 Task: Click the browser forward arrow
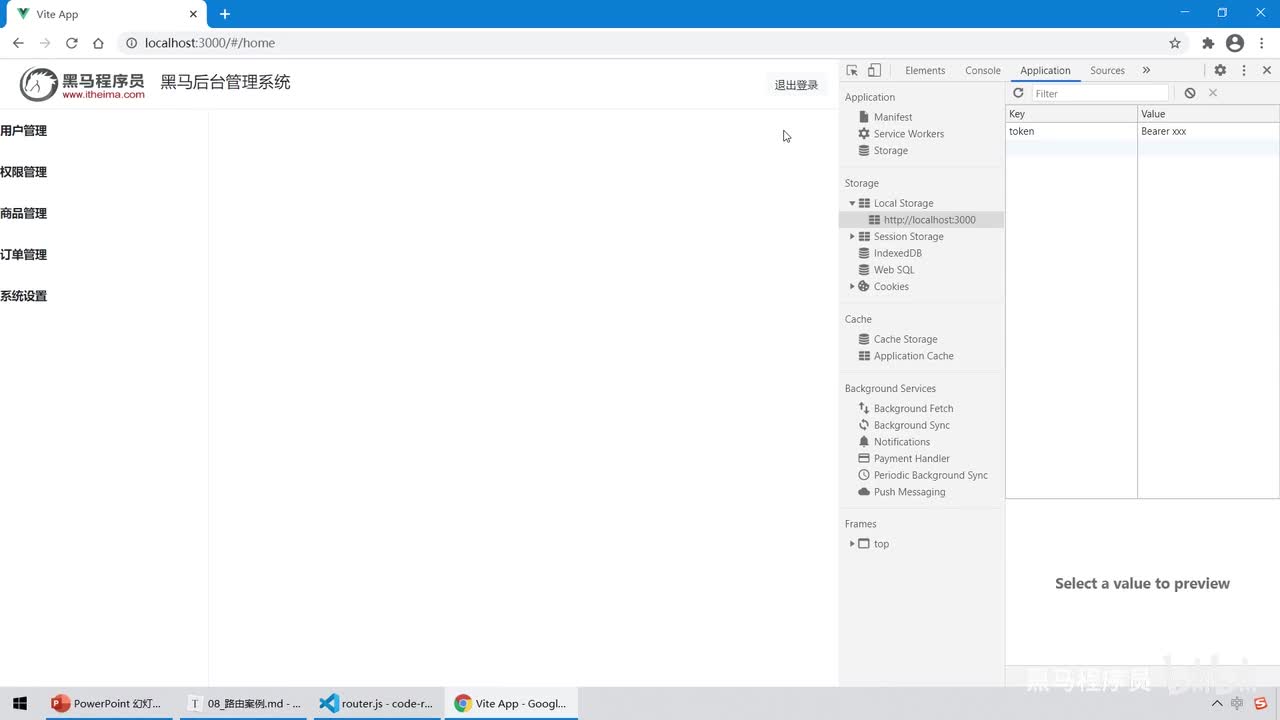[45, 43]
